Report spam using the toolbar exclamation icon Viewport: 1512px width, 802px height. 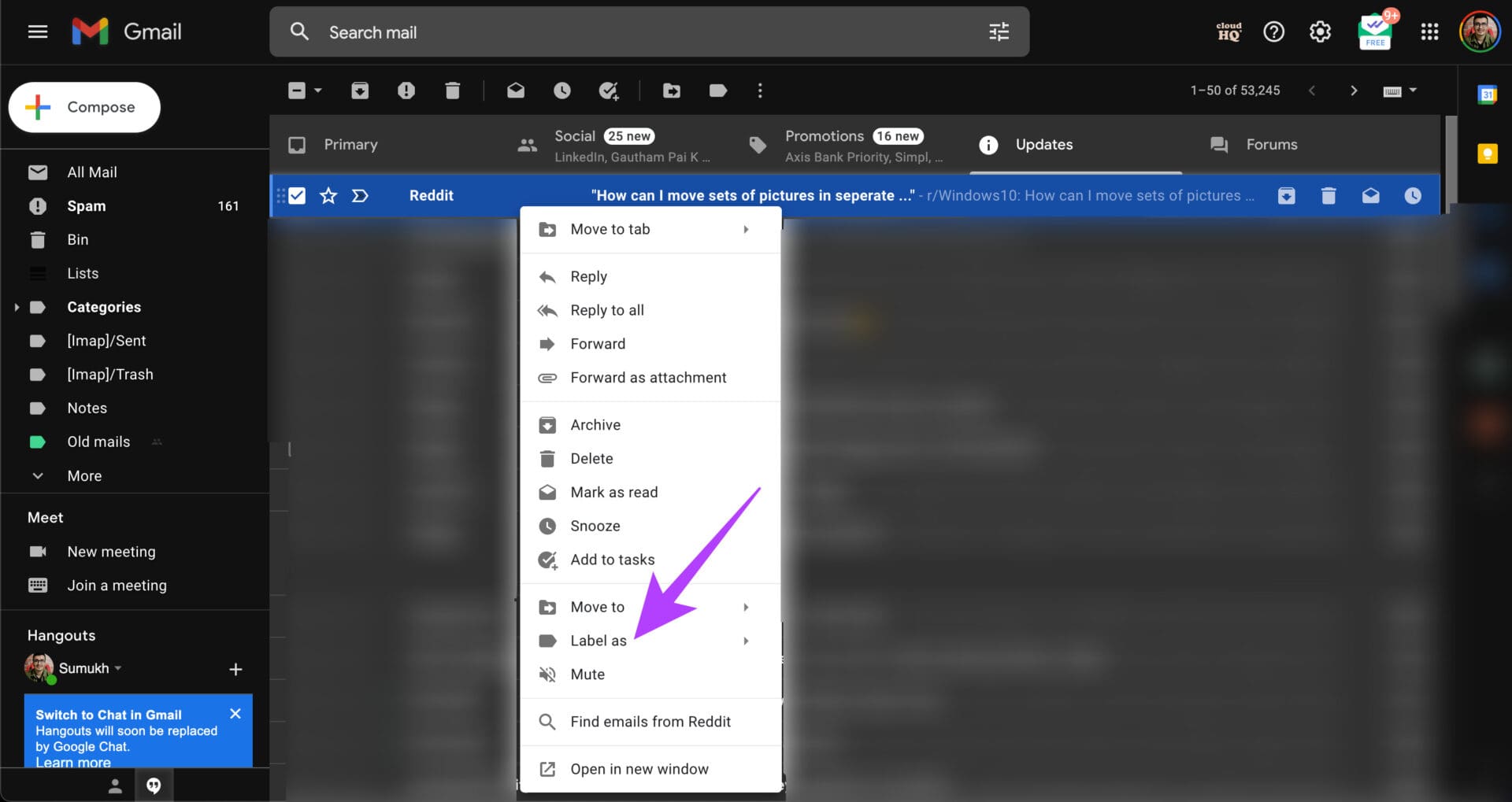(x=406, y=91)
